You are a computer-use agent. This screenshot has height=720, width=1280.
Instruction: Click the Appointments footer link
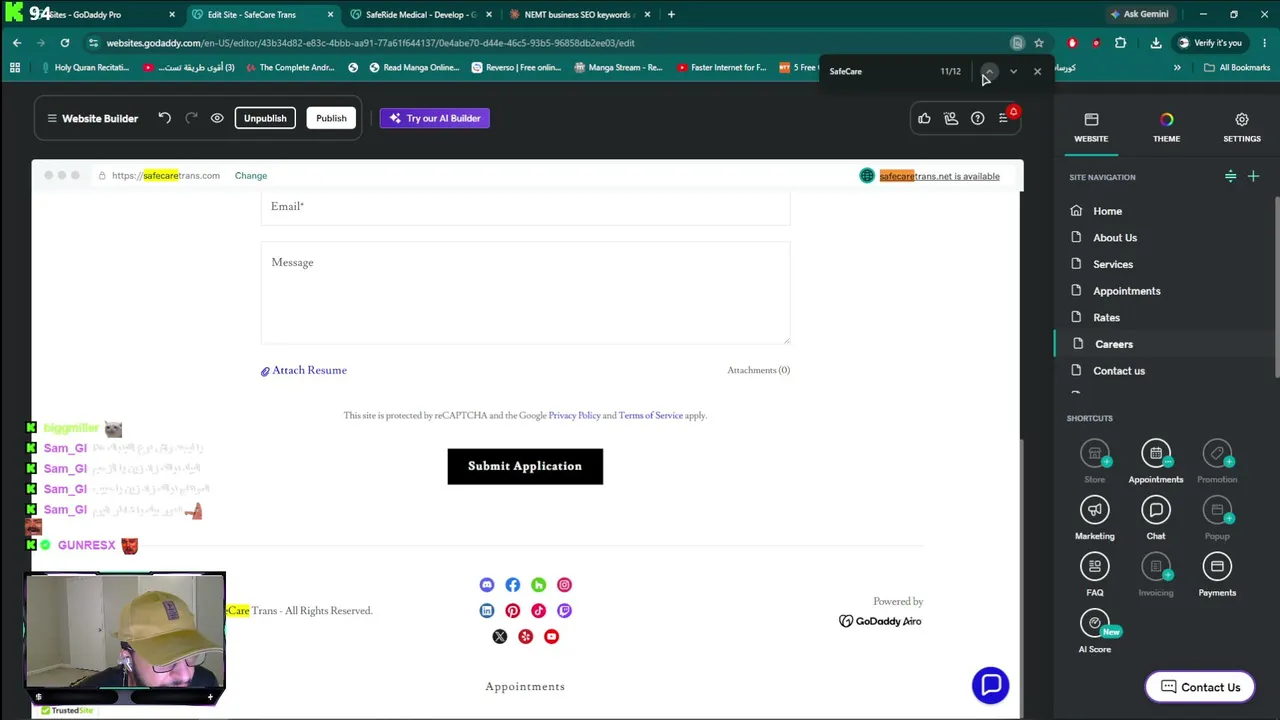525,687
